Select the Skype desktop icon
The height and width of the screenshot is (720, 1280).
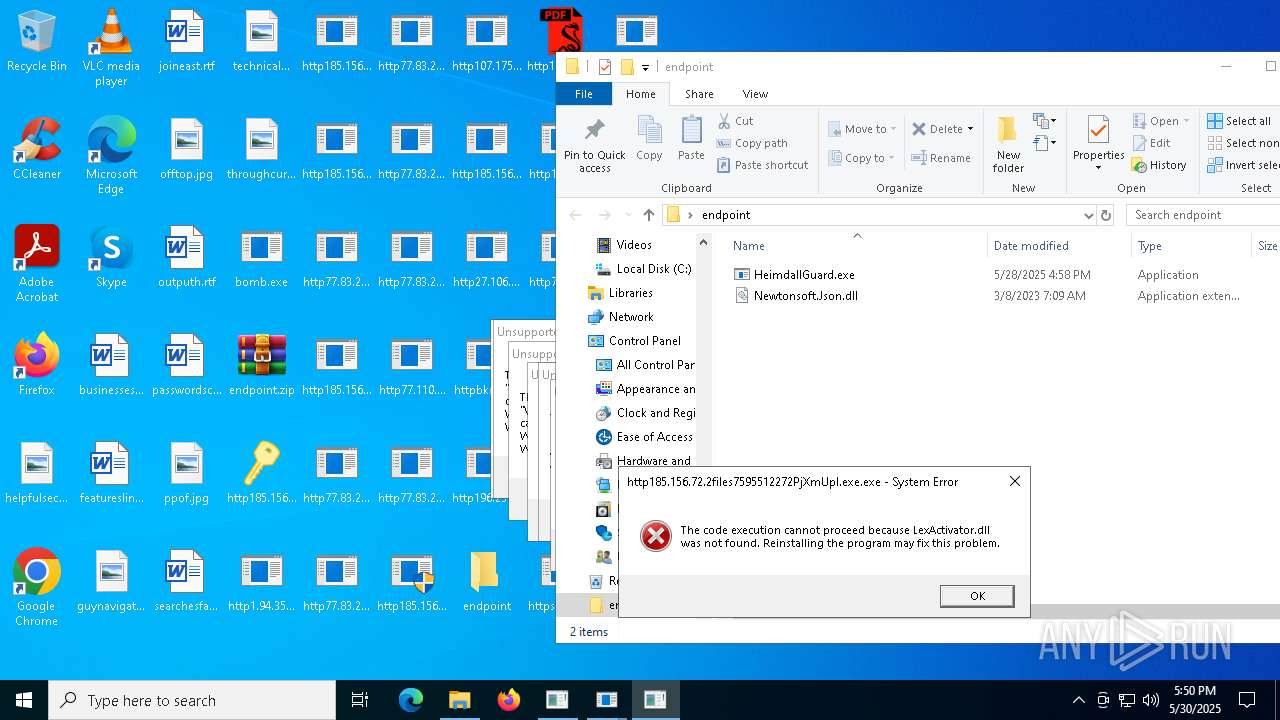pos(111,257)
